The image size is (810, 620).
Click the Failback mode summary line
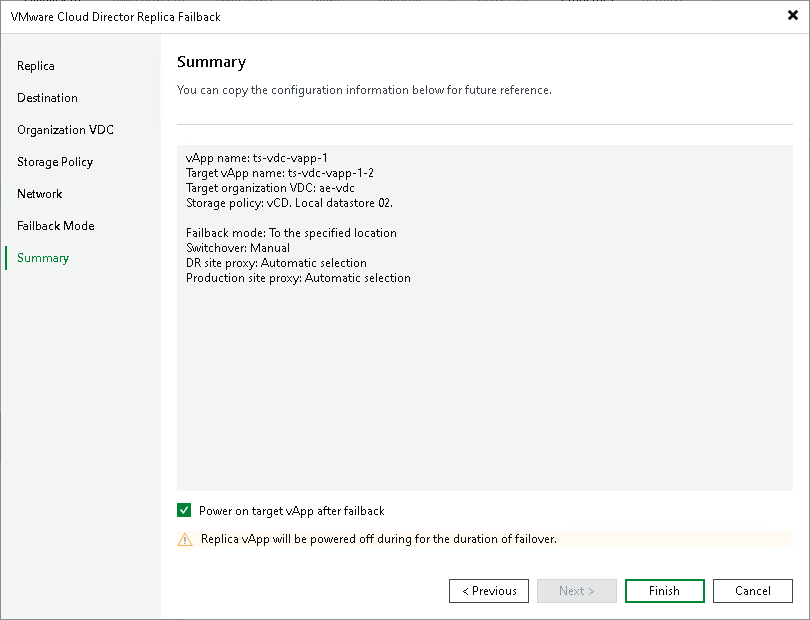pyautogui.click(x=291, y=233)
